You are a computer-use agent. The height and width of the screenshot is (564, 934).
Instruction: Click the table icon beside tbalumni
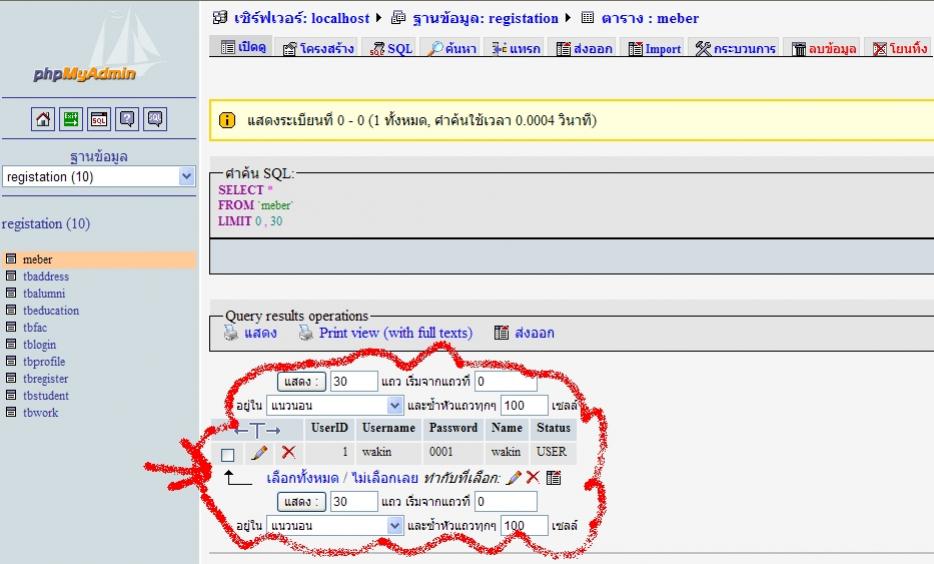click(x=11, y=292)
